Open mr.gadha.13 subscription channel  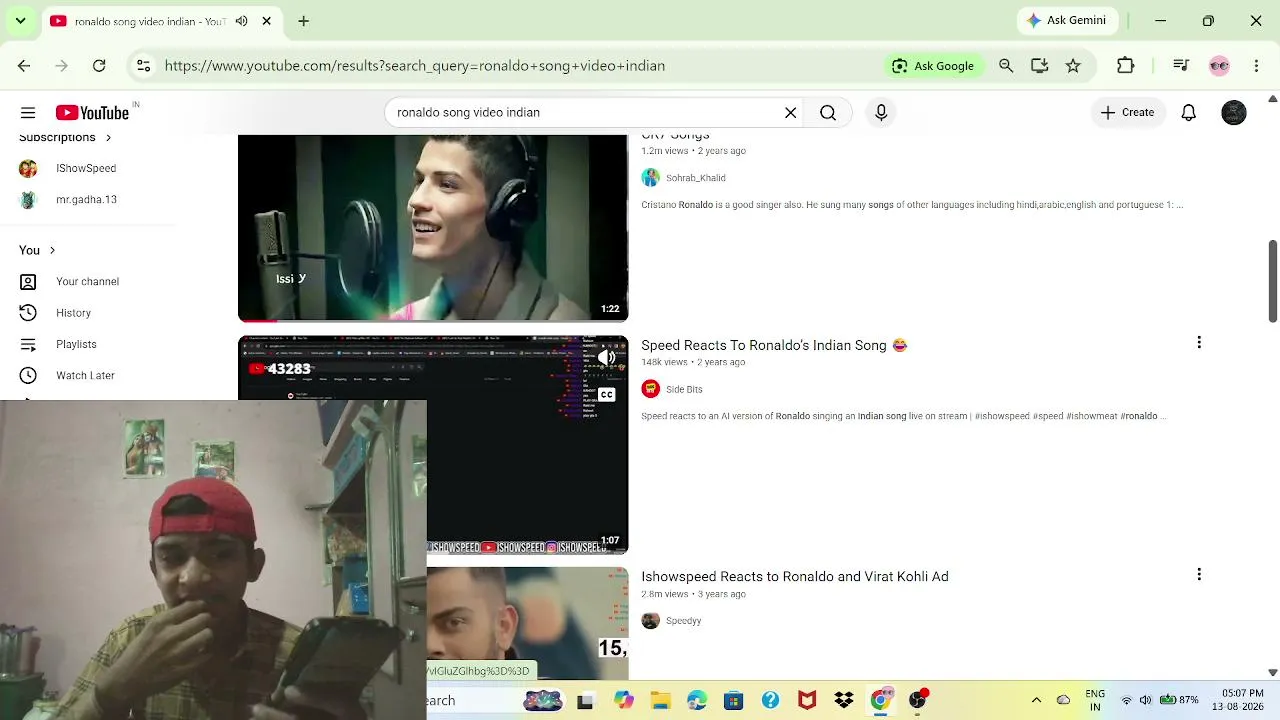86,199
